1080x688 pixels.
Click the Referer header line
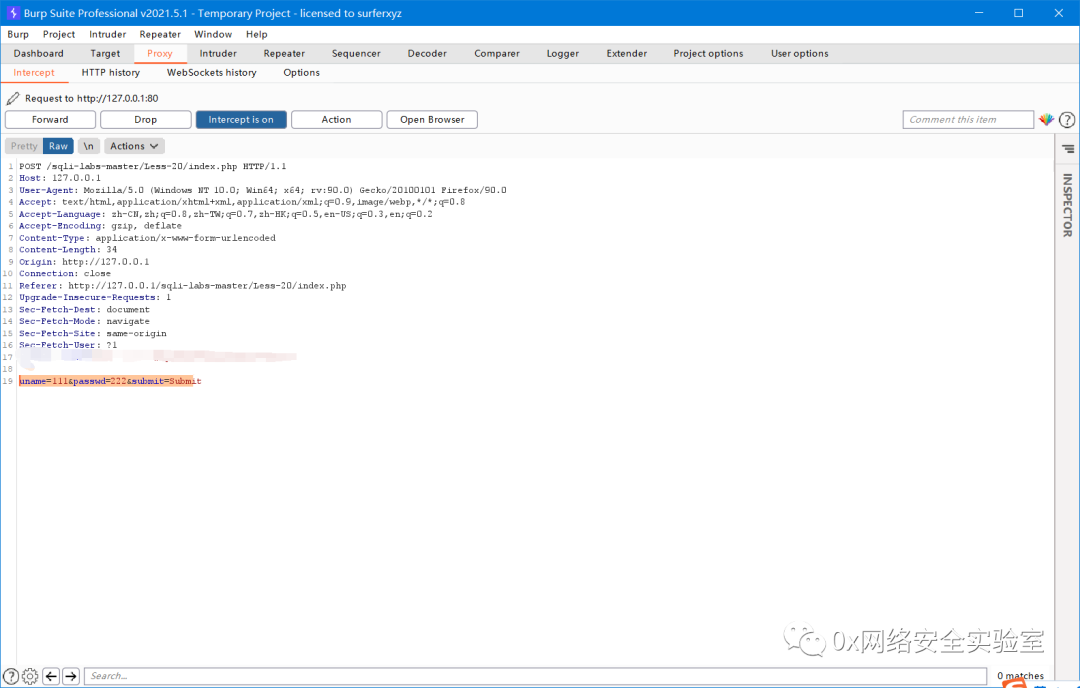click(183, 286)
